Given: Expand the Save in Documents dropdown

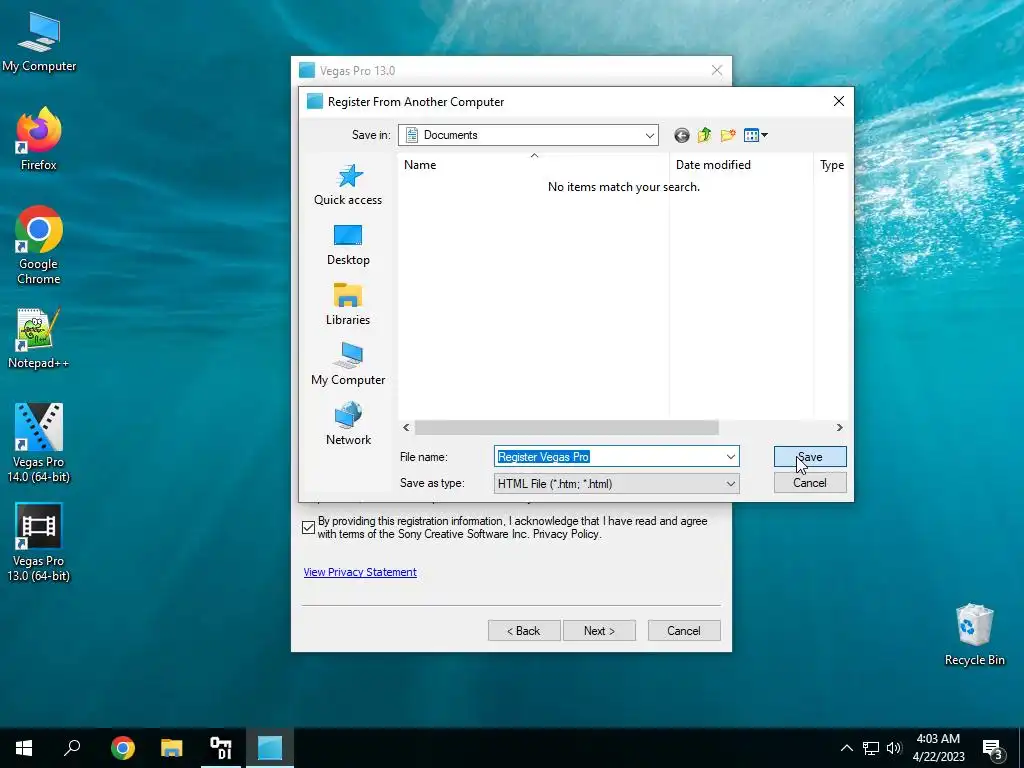Looking at the screenshot, I should coord(650,135).
